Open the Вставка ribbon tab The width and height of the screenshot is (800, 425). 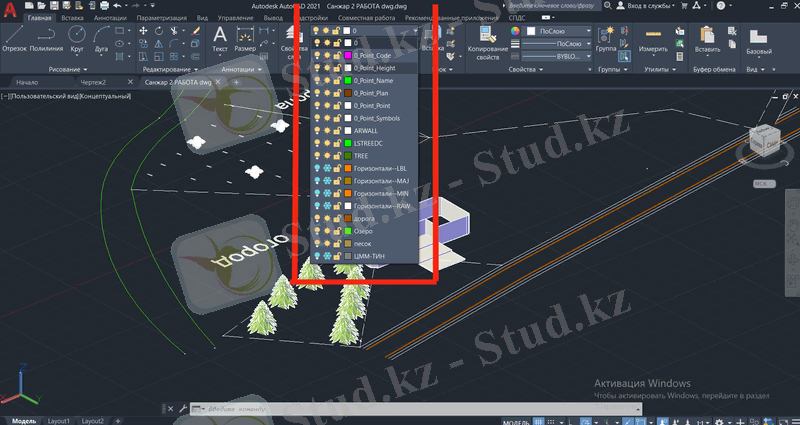coord(72,18)
